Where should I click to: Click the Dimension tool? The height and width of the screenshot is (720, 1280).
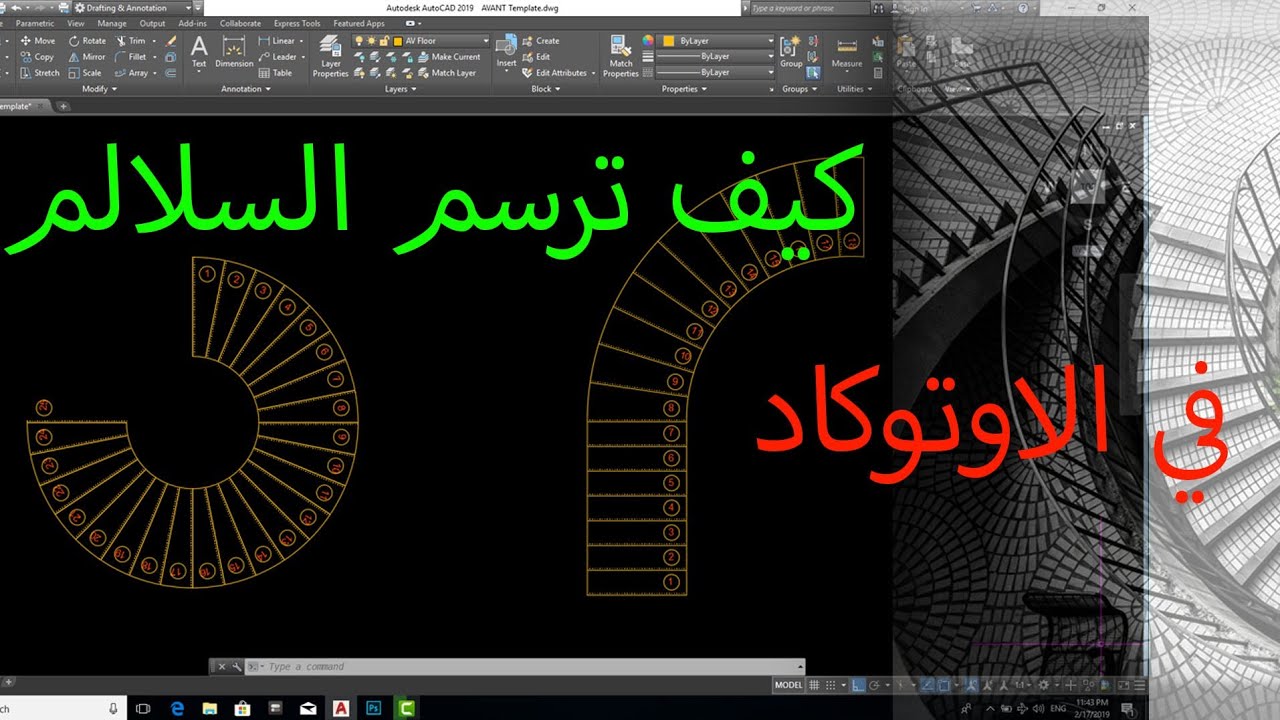coord(234,51)
